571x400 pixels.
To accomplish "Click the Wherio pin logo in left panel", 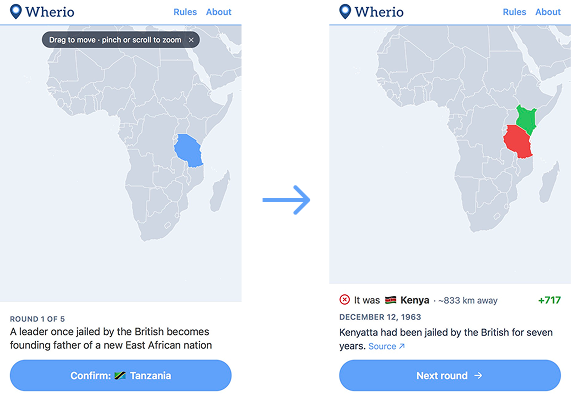I will 16,11.
